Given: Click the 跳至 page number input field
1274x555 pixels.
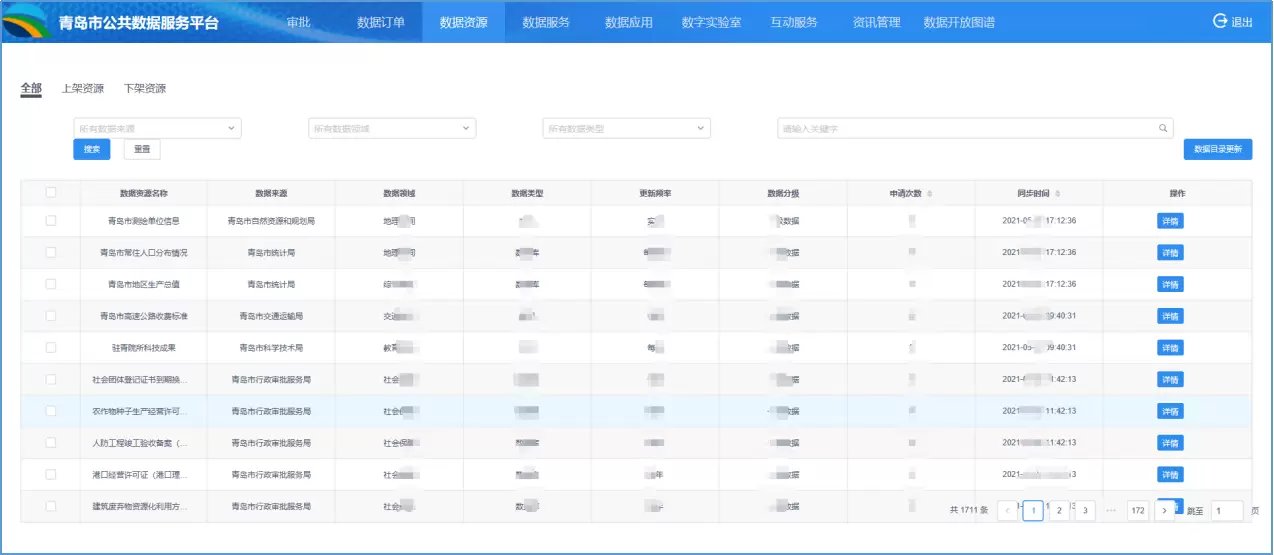Looking at the screenshot, I should pos(1226,510).
